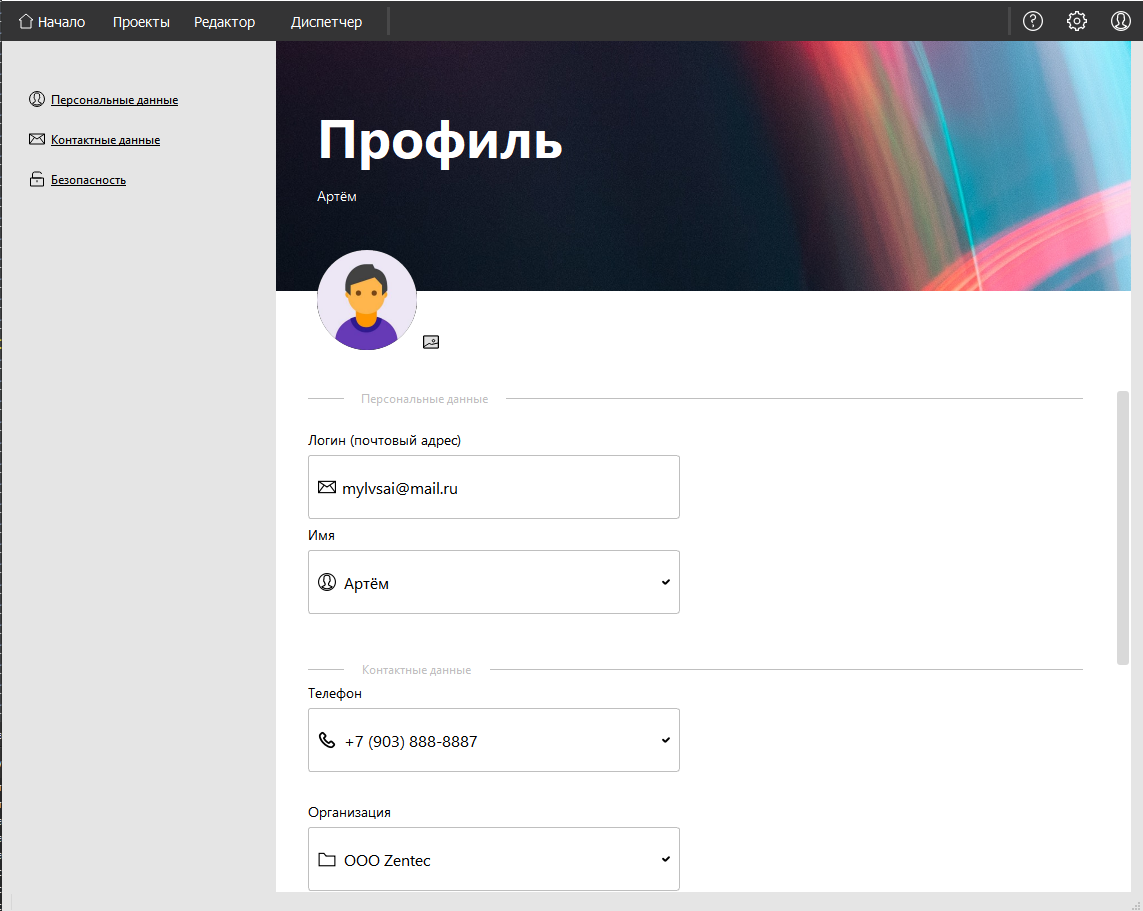Open the help question-mark icon

click(x=1033, y=20)
